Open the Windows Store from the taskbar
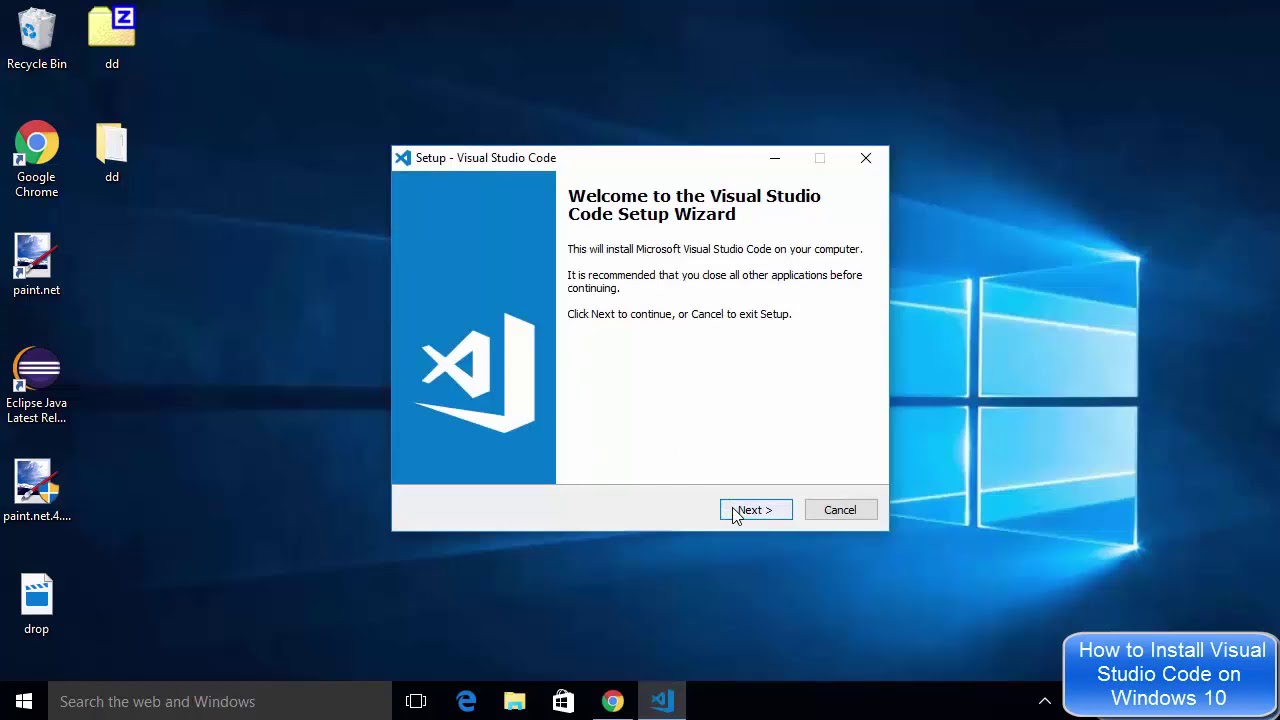This screenshot has width=1280, height=720. coord(564,701)
